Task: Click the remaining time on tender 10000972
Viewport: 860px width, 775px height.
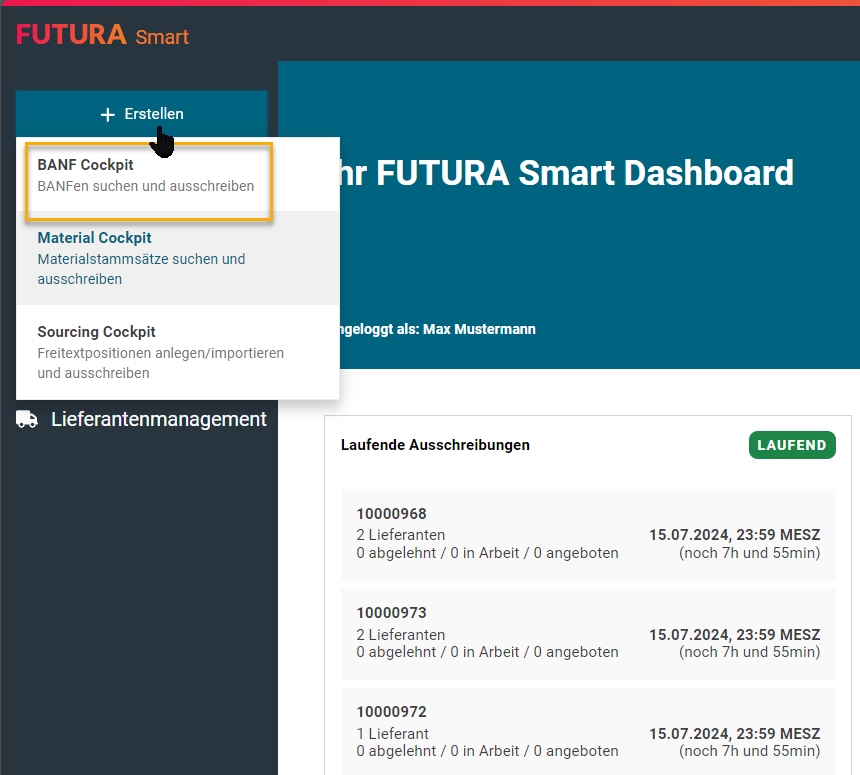Action: point(749,751)
